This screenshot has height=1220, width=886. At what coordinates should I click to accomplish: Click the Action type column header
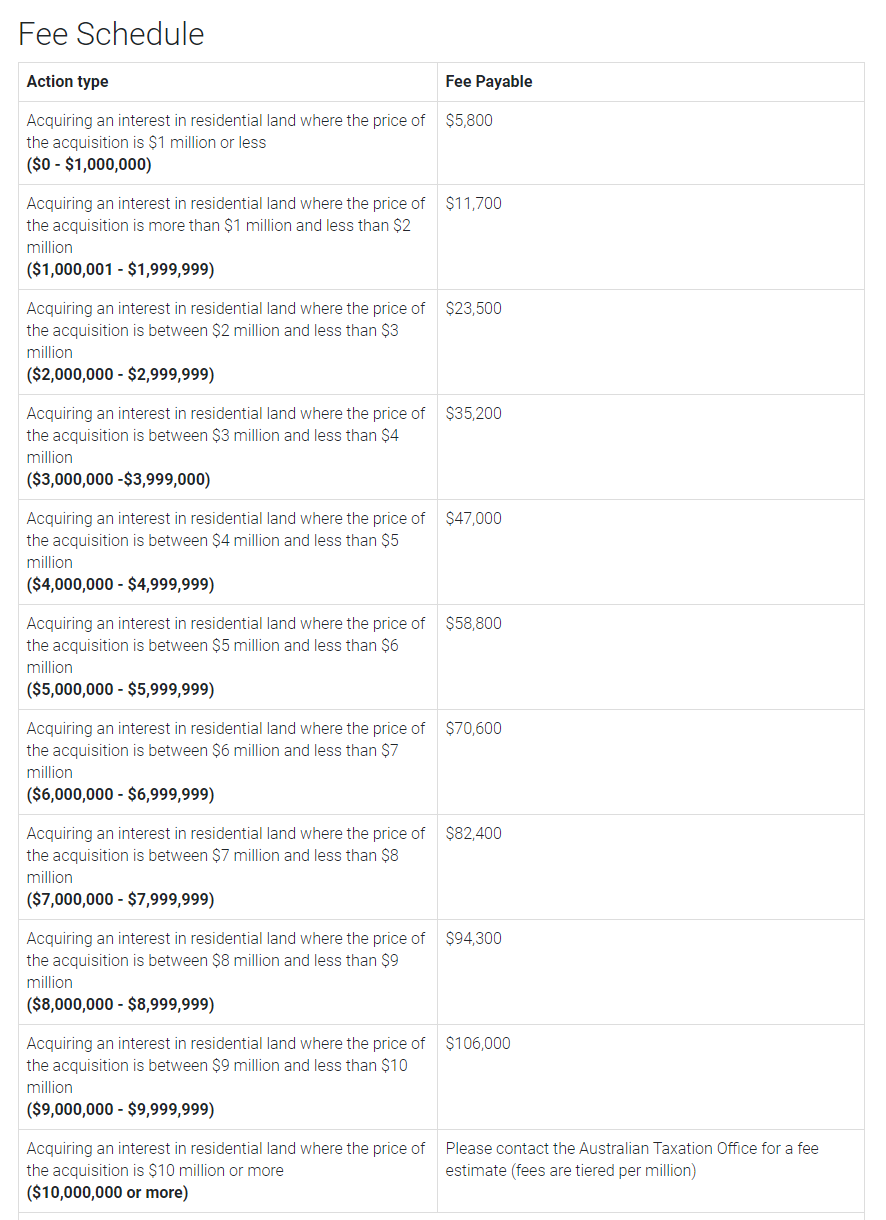pyautogui.click(x=68, y=82)
